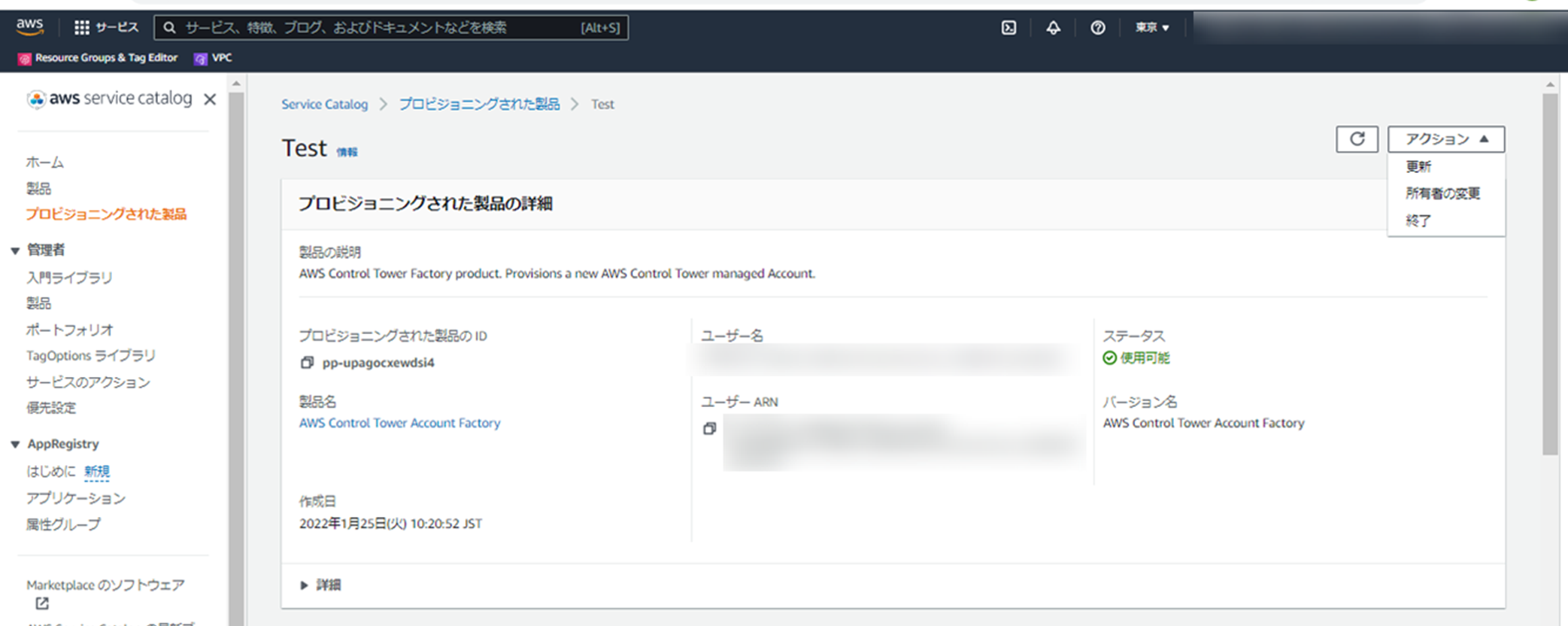Viewport: 1568px width, 626px height.
Task: Open the 情報 link beside Test
Action: click(x=347, y=152)
